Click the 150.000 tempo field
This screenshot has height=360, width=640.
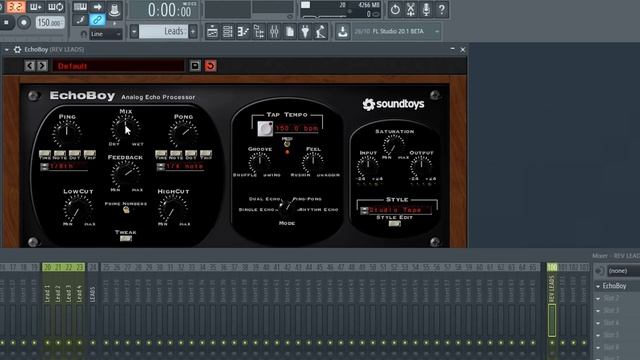click(50, 22)
